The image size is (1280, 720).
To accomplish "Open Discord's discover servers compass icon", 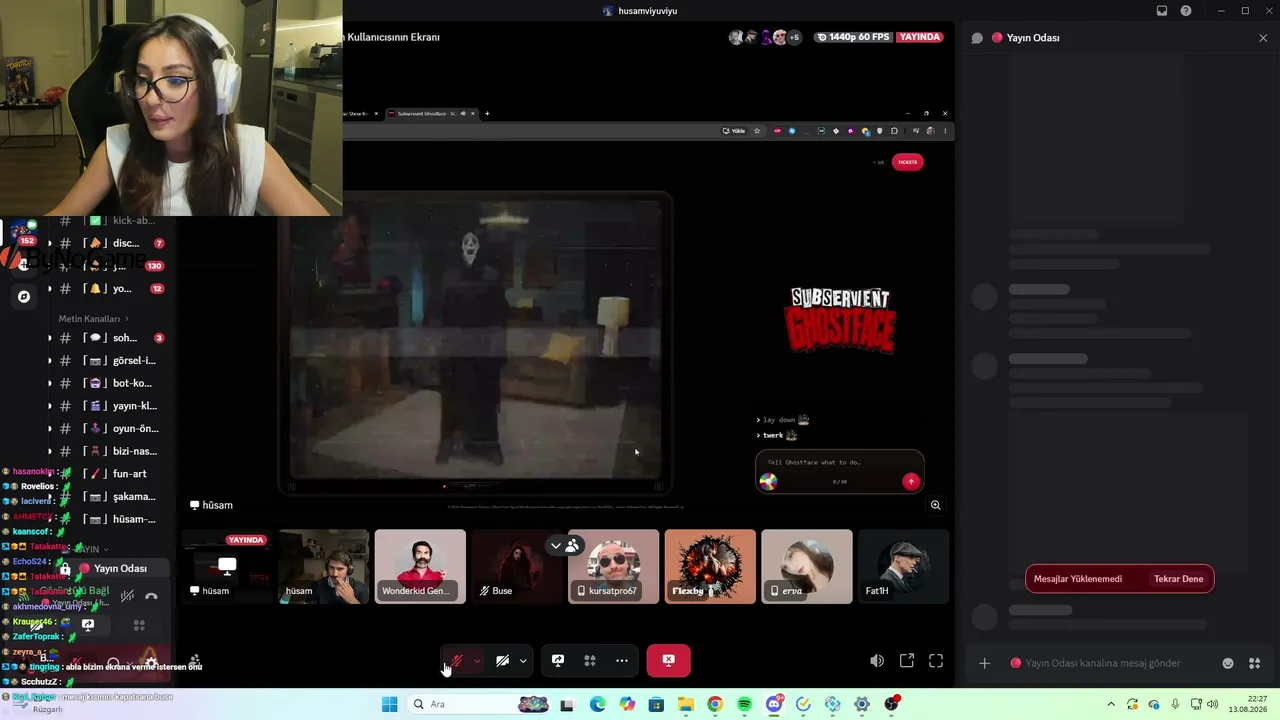I will pyautogui.click(x=24, y=296).
